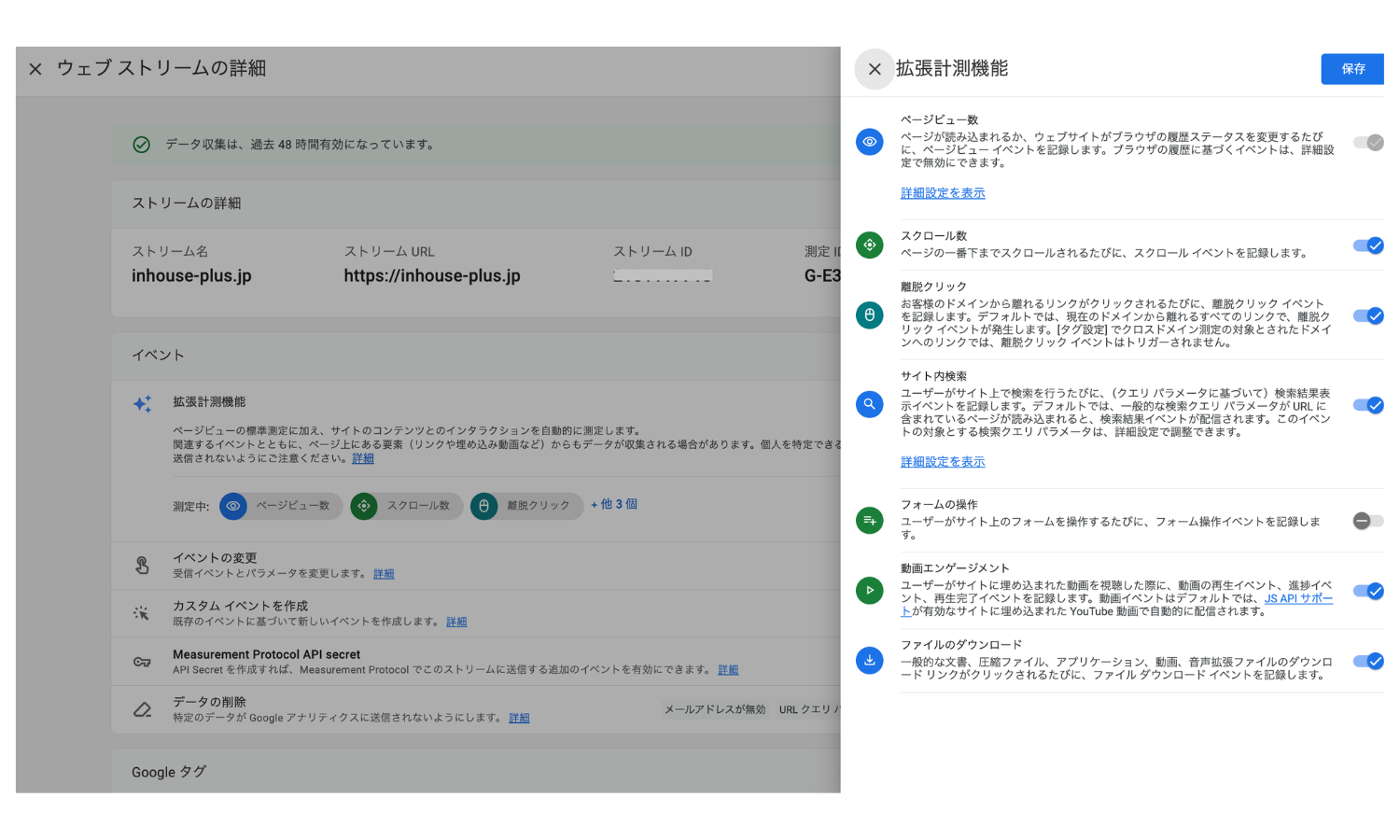Click the 動画エンゲージメント play icon

click(870, 590)
